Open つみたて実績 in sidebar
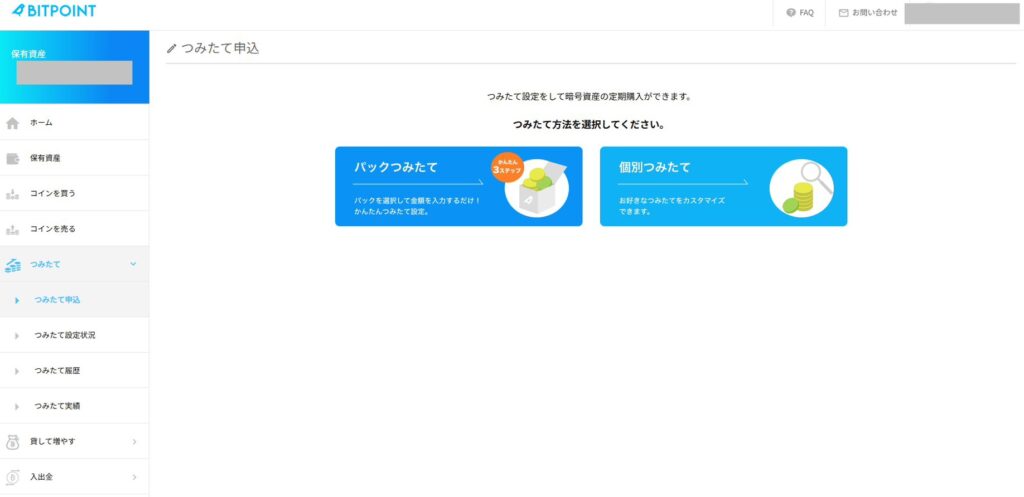The height and width of the screenshot is (497, 1024). coord(56,406)
